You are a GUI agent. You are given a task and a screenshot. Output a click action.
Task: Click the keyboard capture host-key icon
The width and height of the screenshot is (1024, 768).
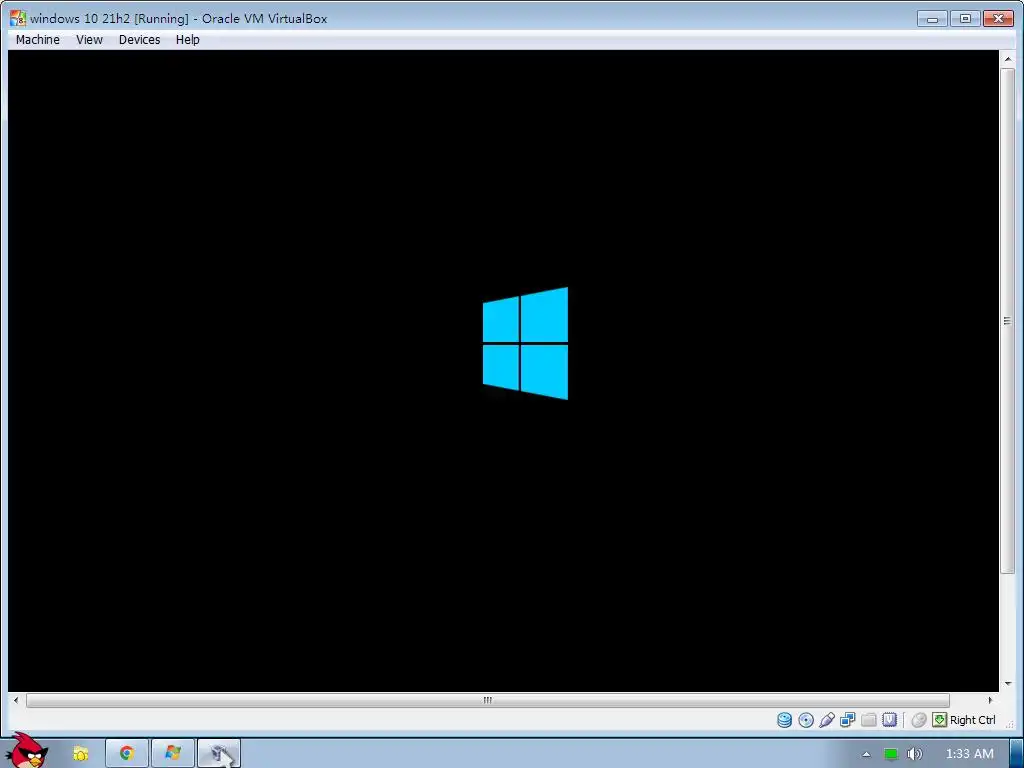(939, 720)
